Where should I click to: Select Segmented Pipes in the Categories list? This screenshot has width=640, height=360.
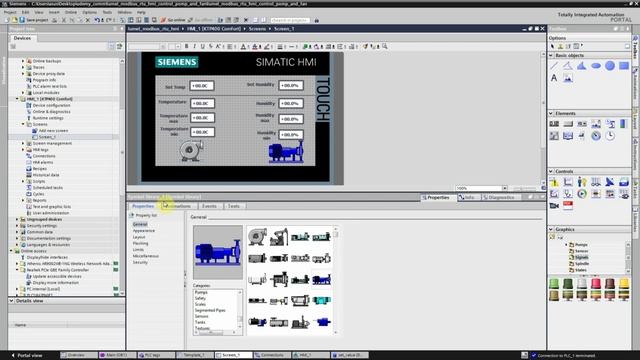pyautogui.click(x=210, y=310)
